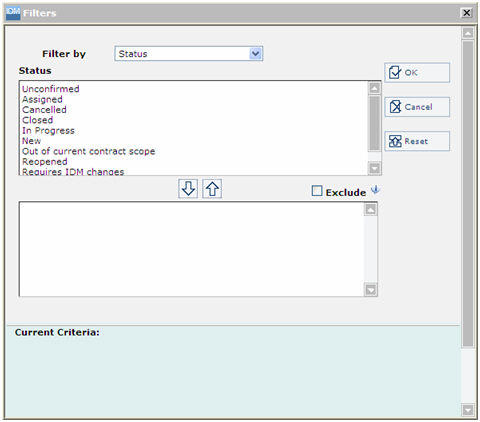Confirm filters with the OK button

(417, 72)
